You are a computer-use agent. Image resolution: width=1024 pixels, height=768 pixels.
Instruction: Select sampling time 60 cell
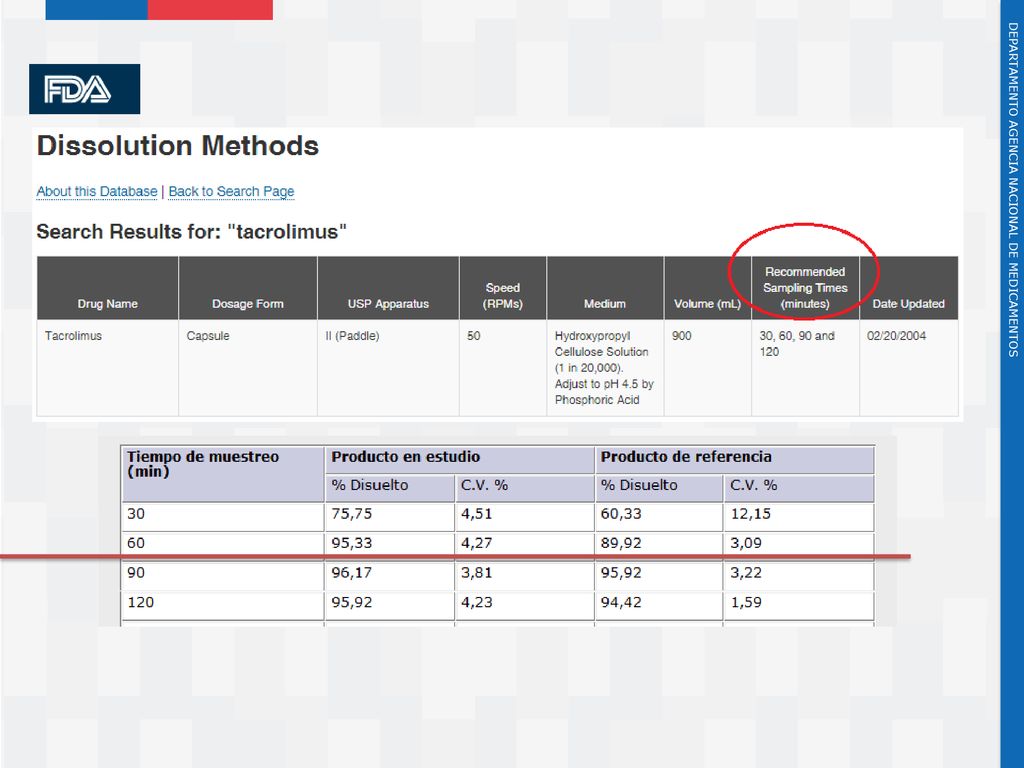[222, 545]
